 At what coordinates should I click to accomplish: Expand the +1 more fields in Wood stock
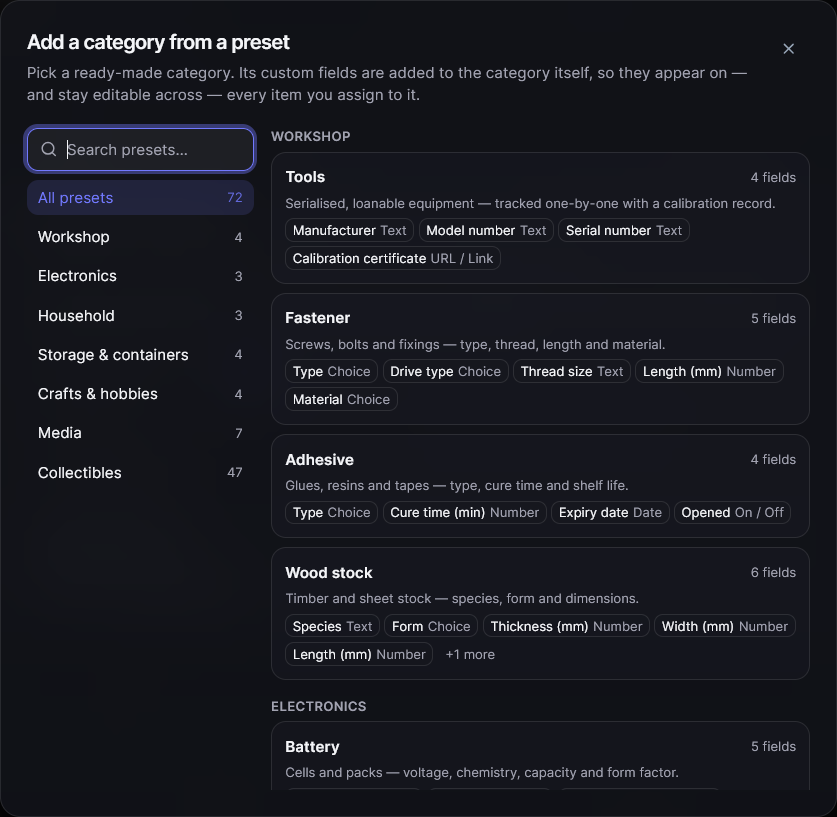tap(470, 654)
